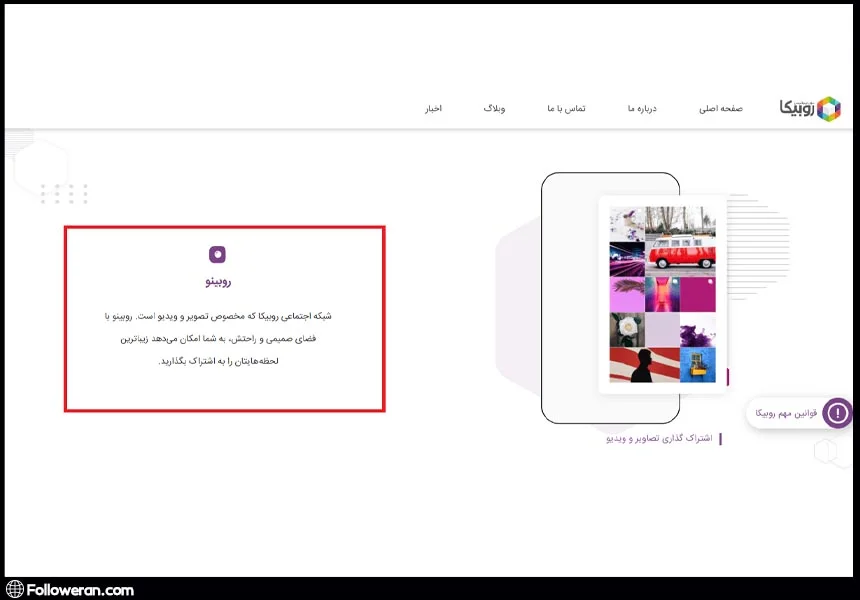The width and height of the screenshot is (860, 600).
Task: Click the purple feather photo thumbnail
Action: click(627, 294)
